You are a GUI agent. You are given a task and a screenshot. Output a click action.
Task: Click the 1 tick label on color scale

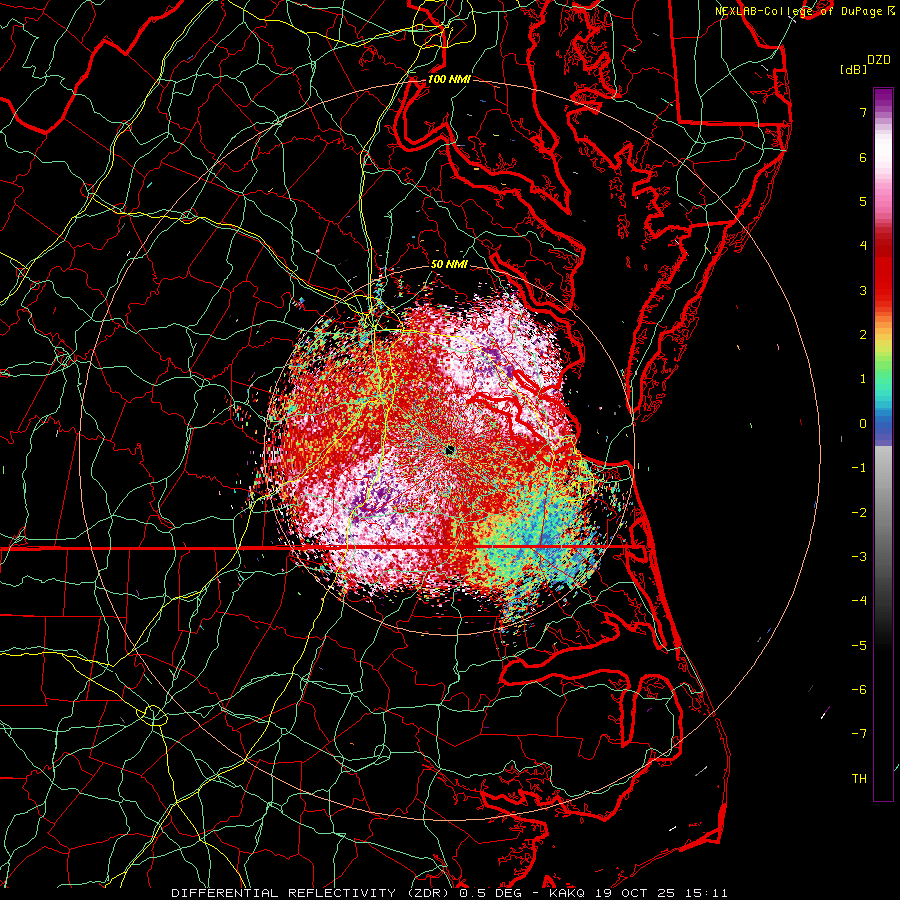tap(863, 379)
